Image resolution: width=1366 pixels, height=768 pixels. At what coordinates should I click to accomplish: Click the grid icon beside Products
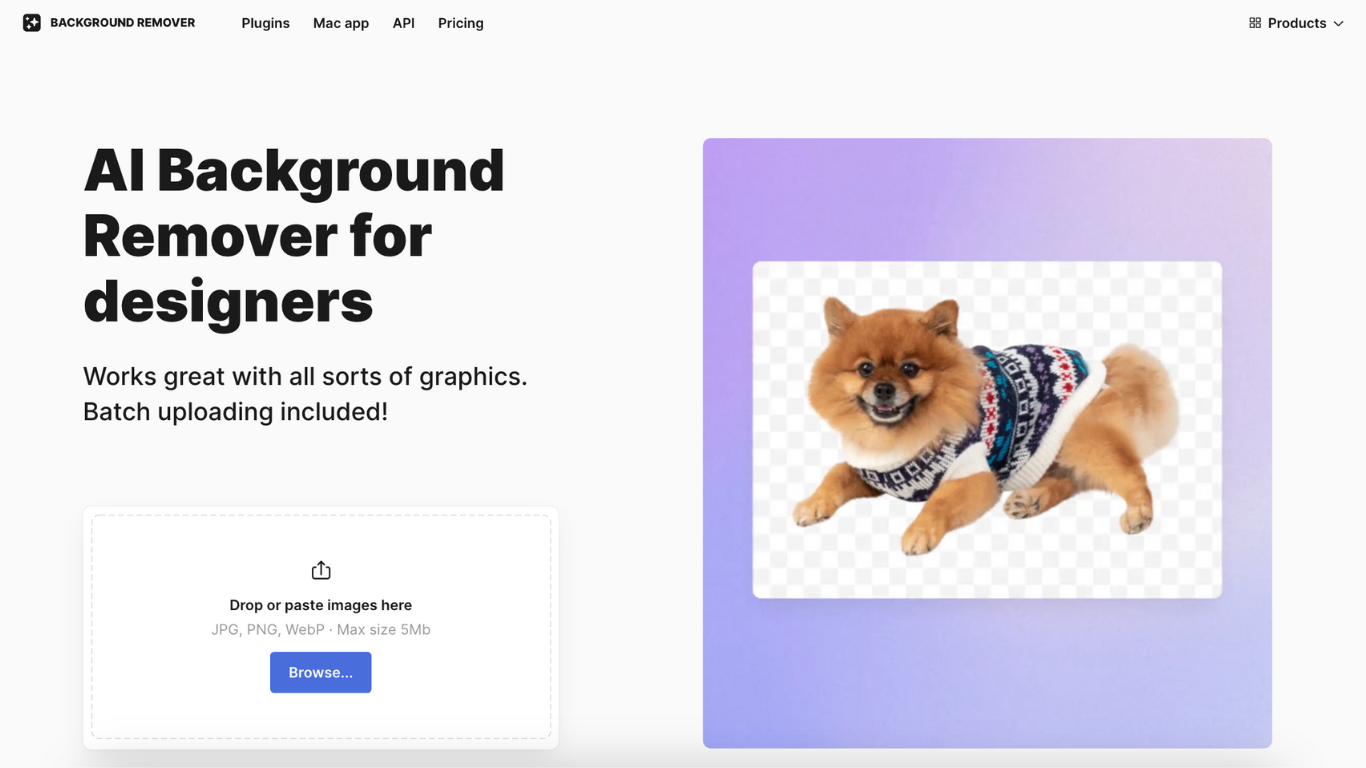coord(1254,22)
